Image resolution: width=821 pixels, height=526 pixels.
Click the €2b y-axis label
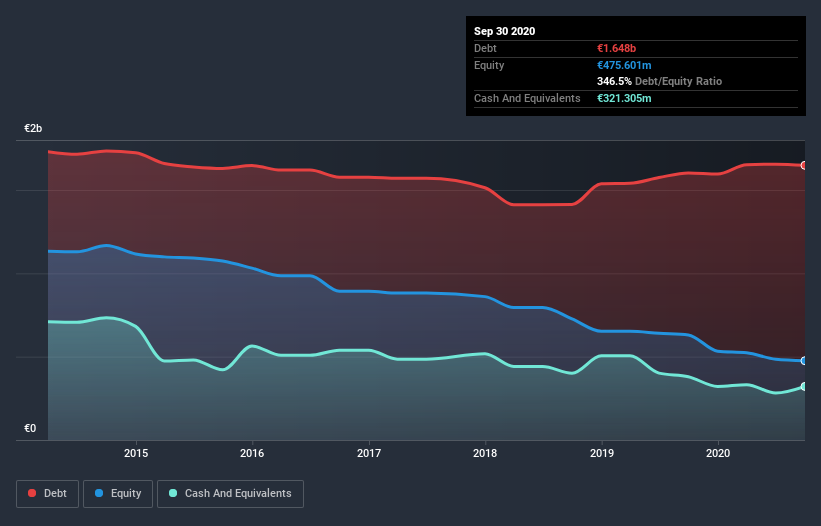click(33, 128)
